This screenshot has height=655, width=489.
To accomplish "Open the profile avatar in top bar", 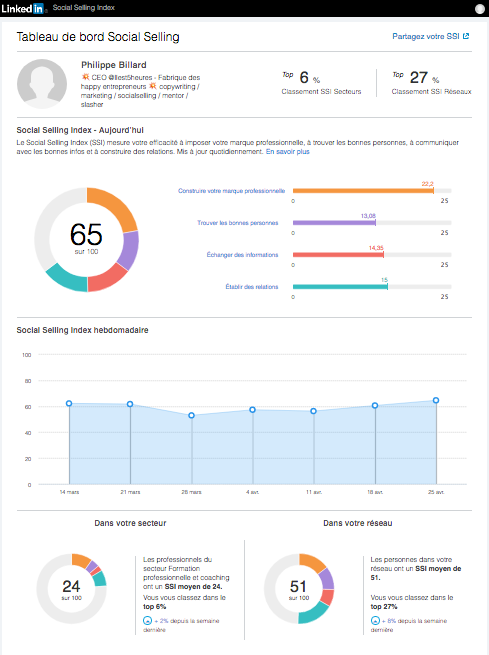I will (x=480, y=9).
